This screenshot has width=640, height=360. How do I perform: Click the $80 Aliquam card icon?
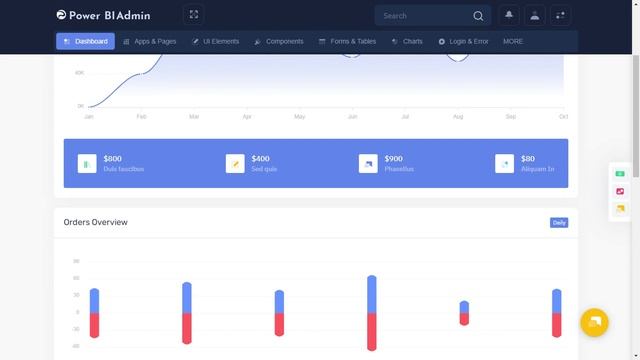coord(504,164)
